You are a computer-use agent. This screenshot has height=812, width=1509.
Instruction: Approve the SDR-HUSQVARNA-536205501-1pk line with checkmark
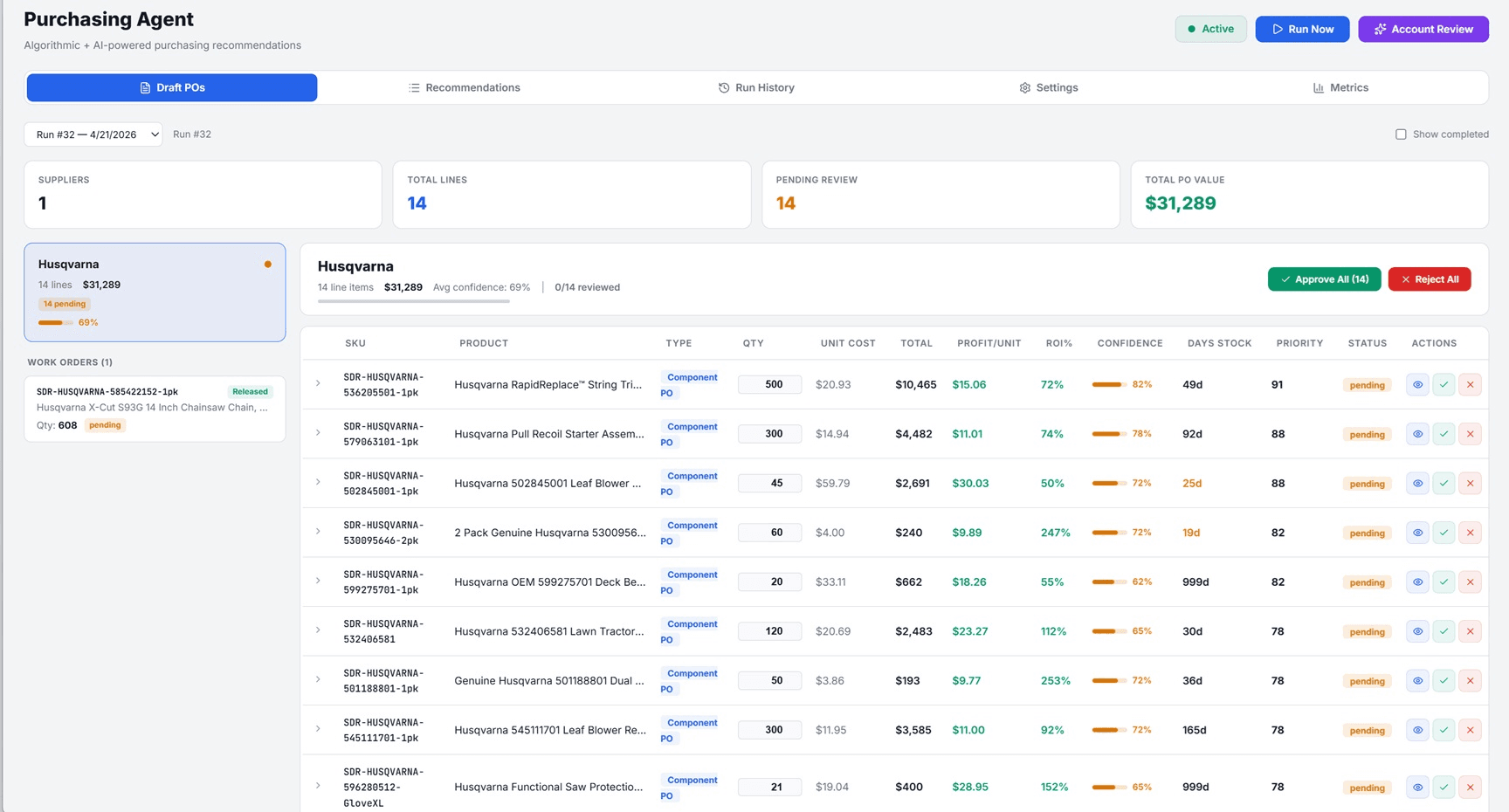[x=1444, y=385]
